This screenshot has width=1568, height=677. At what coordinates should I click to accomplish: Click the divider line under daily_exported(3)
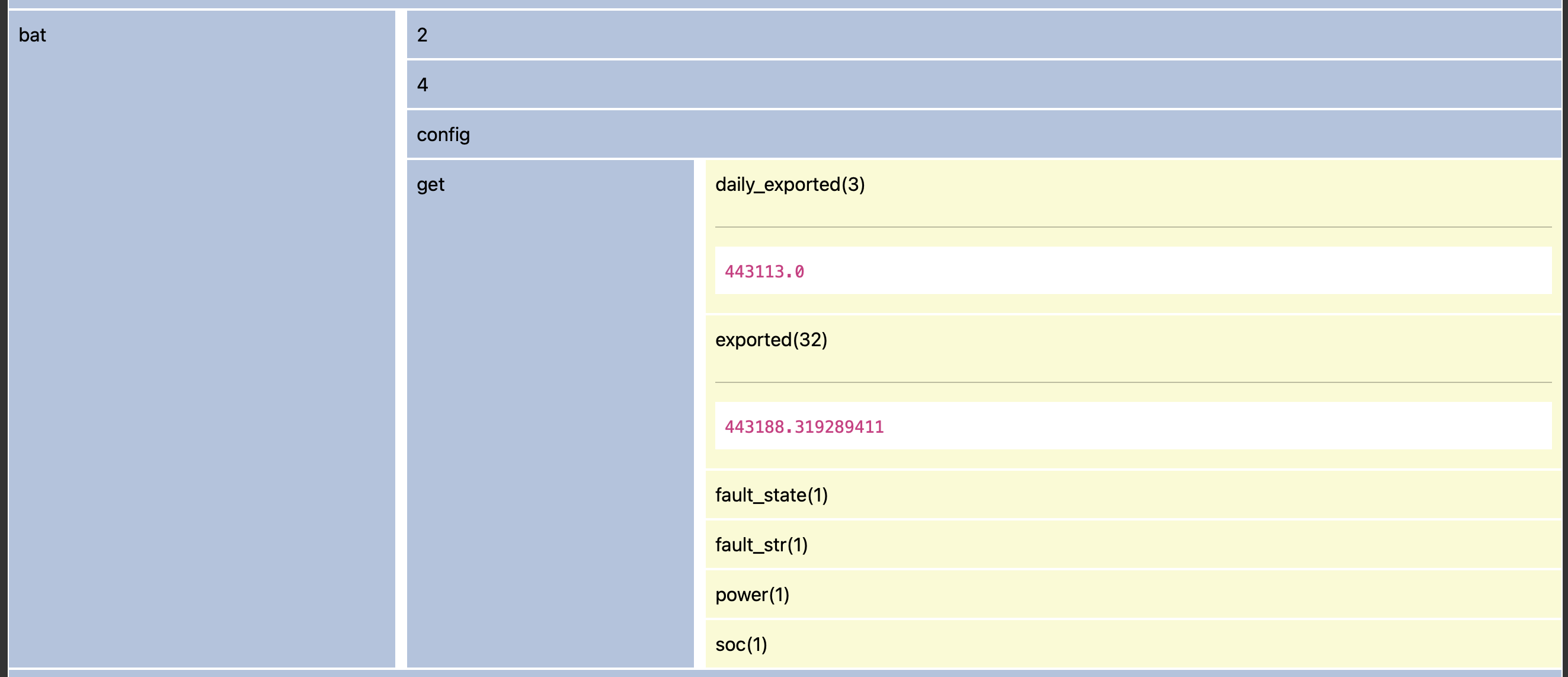[1132, 227]
